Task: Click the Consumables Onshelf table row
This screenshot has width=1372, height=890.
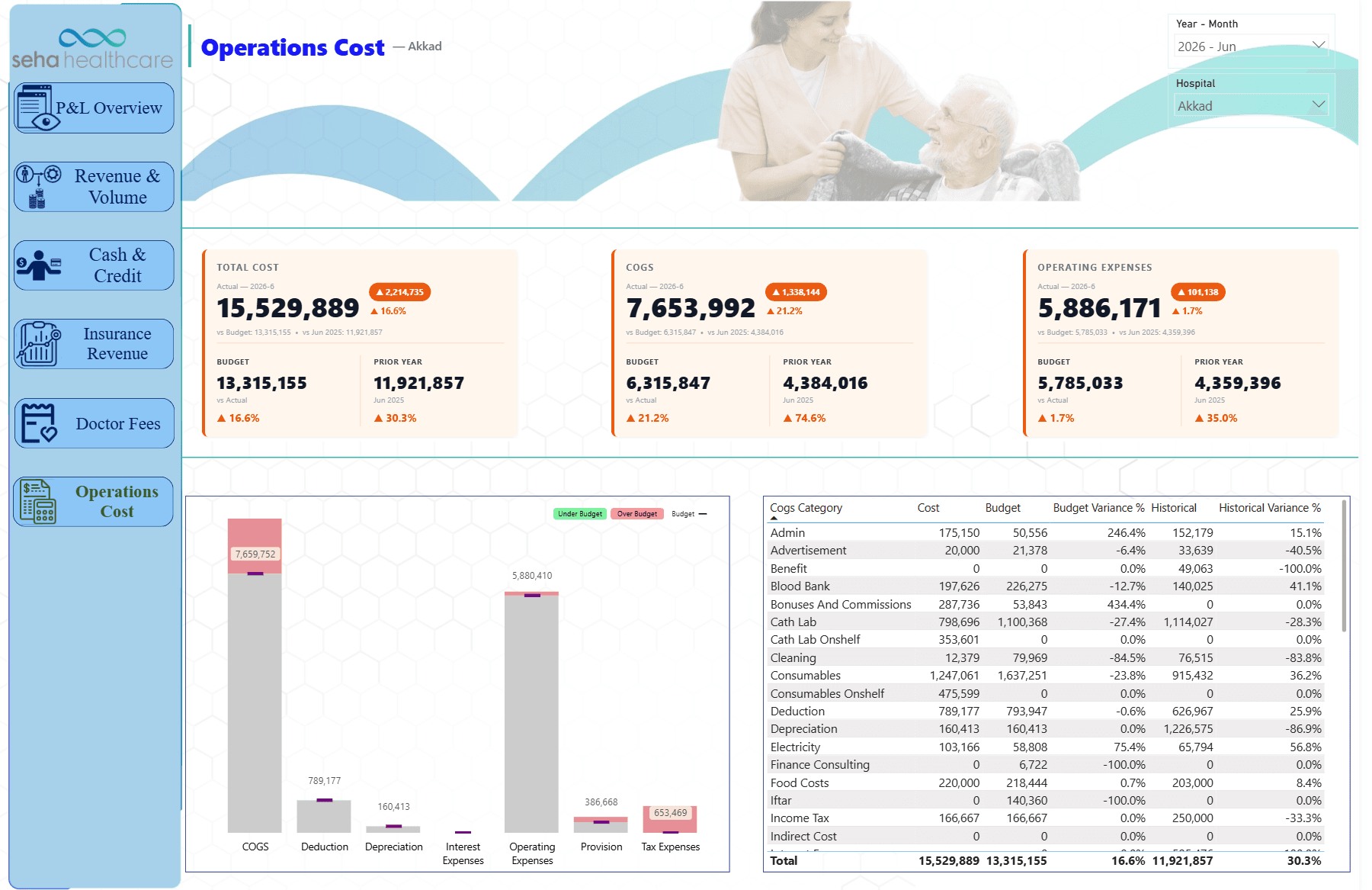Action: click(x=1046, y=694)
